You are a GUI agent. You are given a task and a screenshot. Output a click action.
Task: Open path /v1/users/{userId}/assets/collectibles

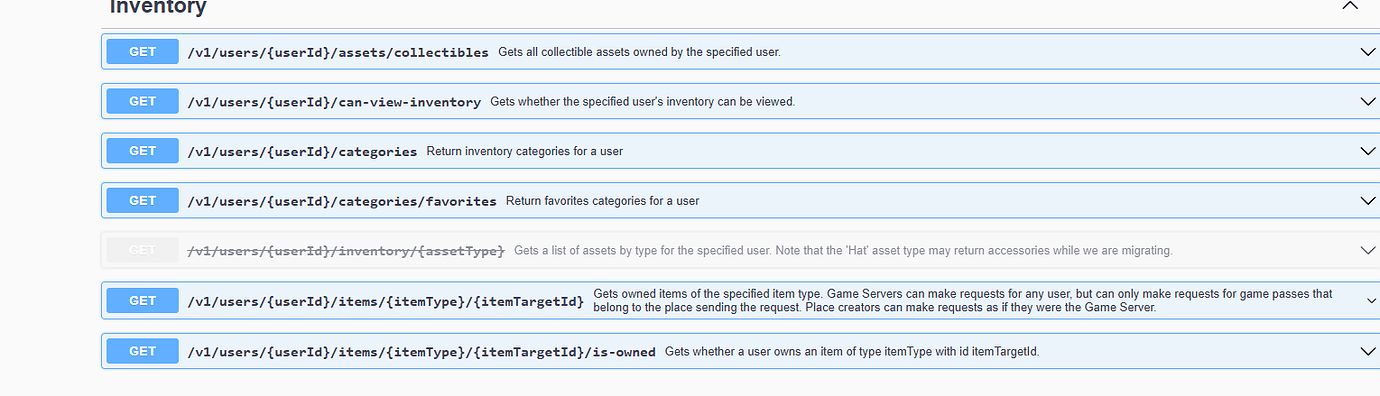coord(338,52)
